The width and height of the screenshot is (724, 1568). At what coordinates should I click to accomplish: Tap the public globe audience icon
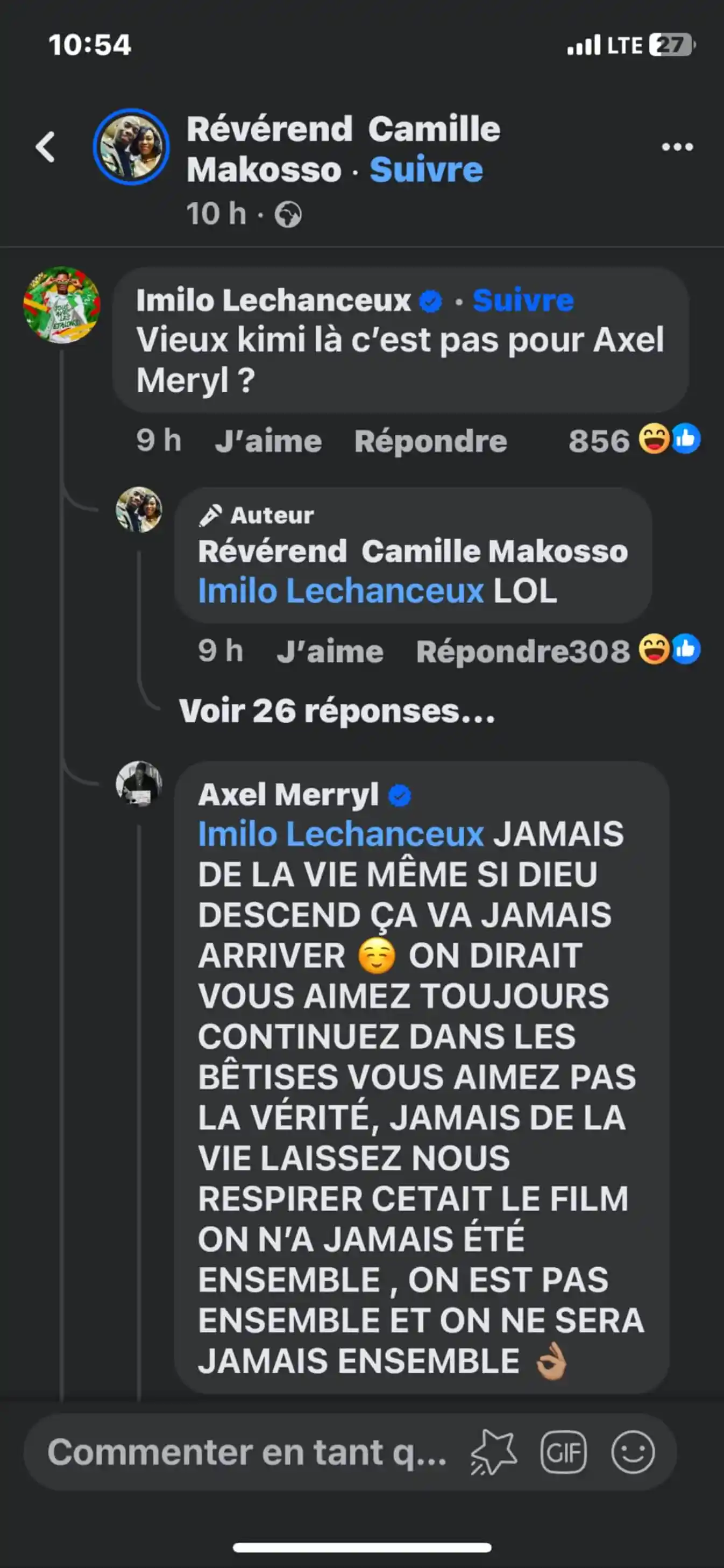point(288,215)
